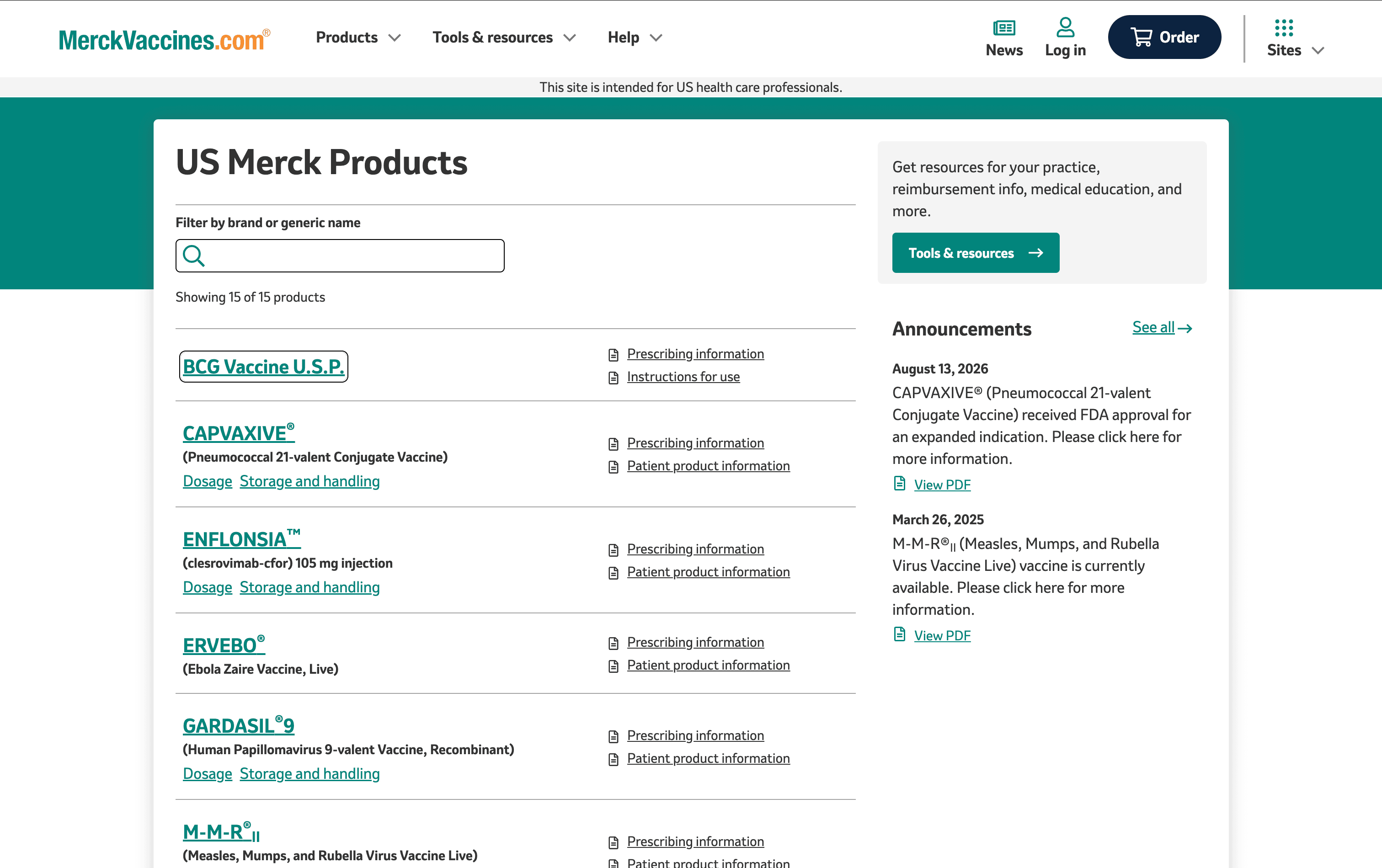Click PDF icon under March 26, 2025 announcement
Screen dimensions: 1382x868
(899, 634)
